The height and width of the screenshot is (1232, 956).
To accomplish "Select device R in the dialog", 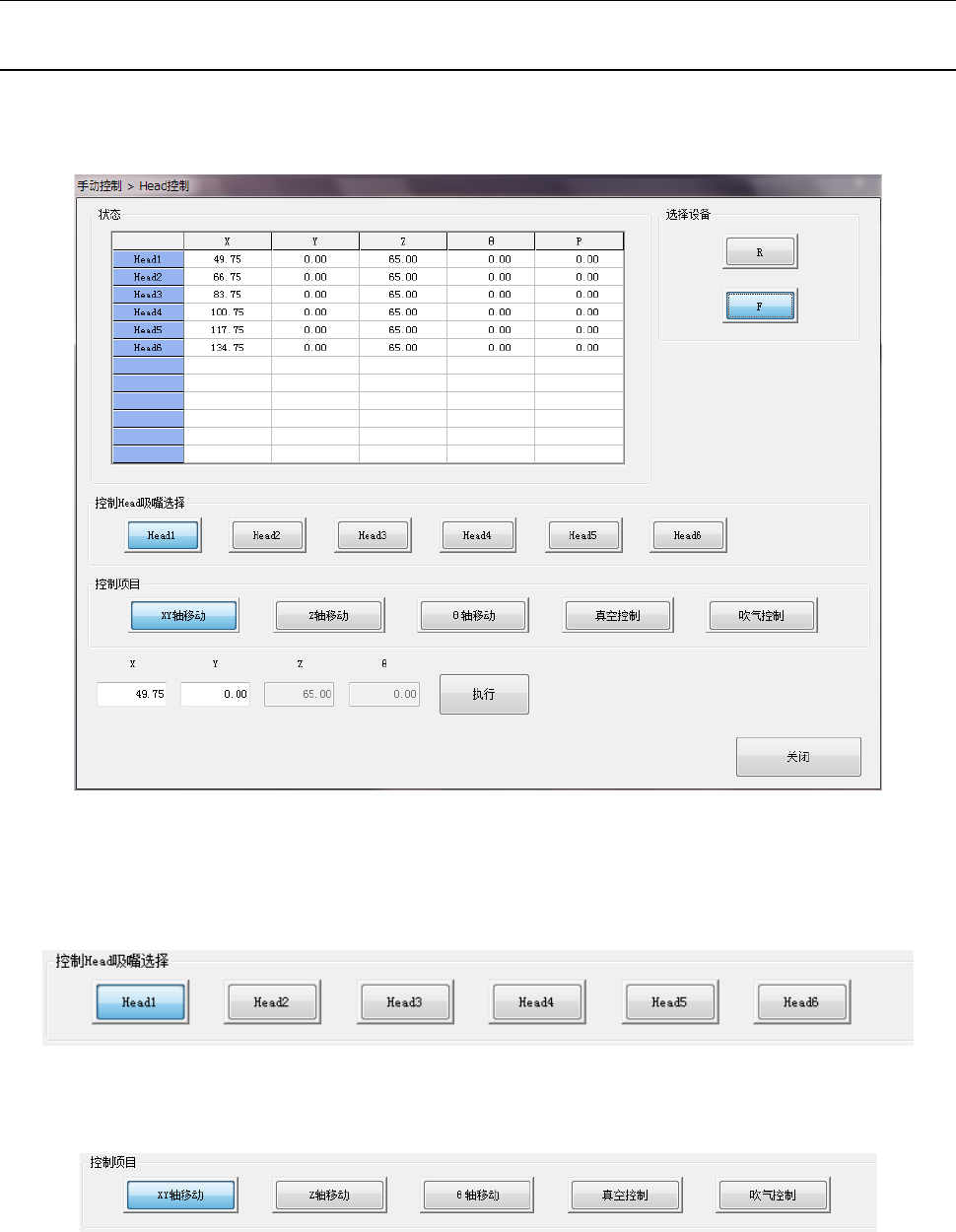I will (760, 252).
